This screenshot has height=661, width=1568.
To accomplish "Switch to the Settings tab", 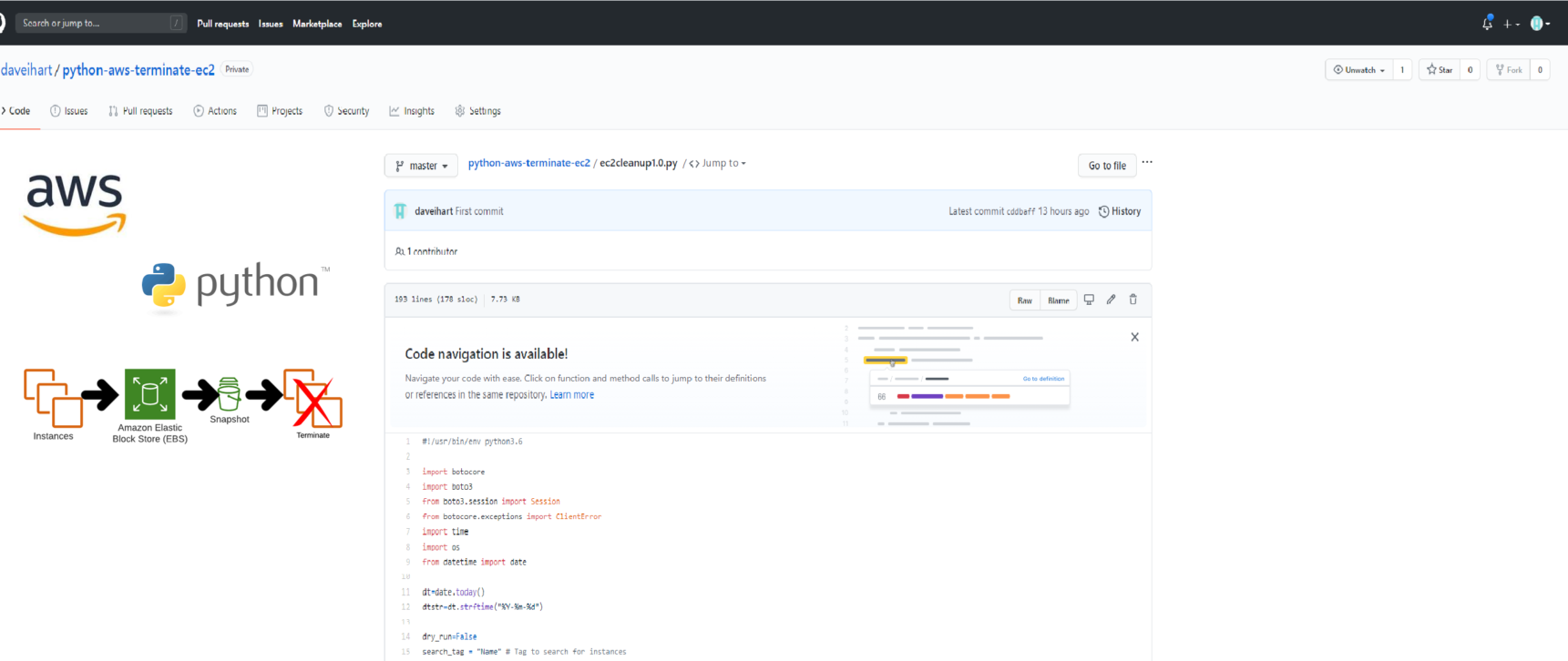I will tap(477, 111).
